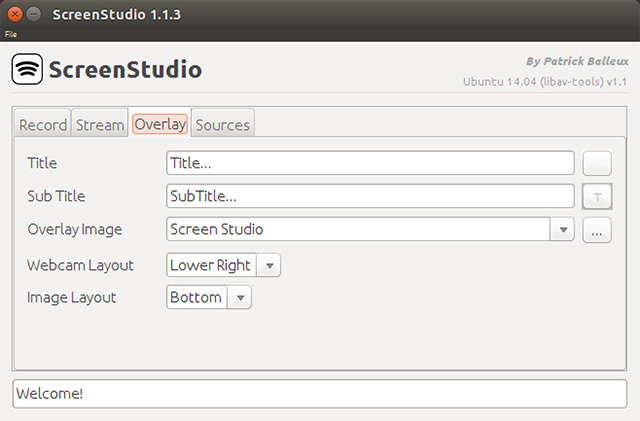Click the blank button beside Title field
640x421 pixels.
click(x=597, y=163)
